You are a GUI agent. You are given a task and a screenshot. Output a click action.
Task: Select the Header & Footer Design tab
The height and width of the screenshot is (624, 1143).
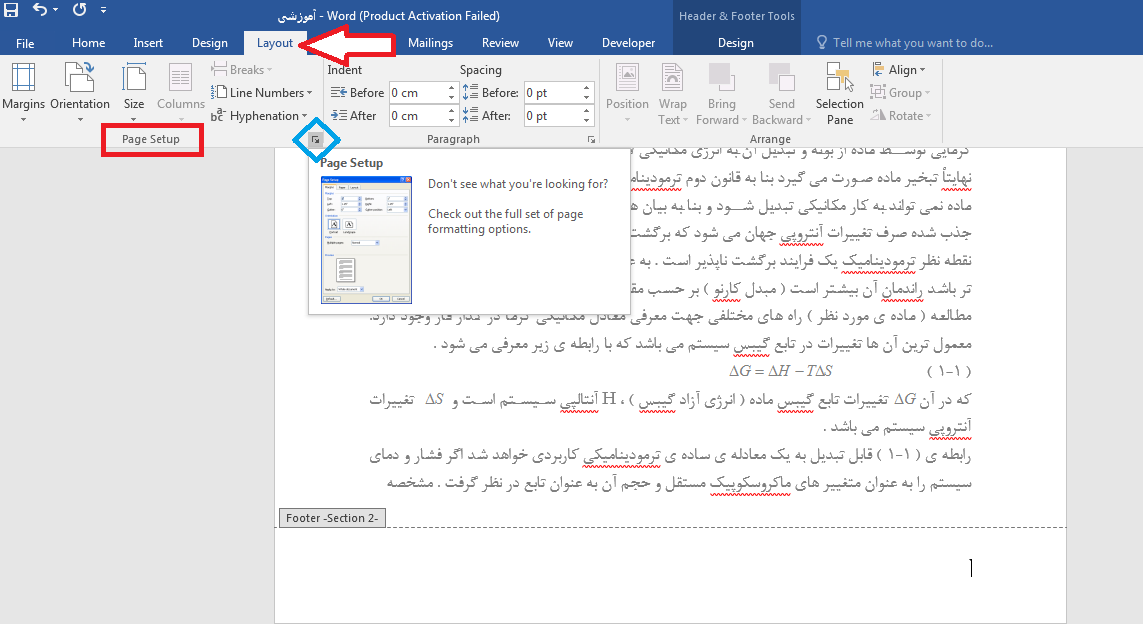click(x=736, y=43)
